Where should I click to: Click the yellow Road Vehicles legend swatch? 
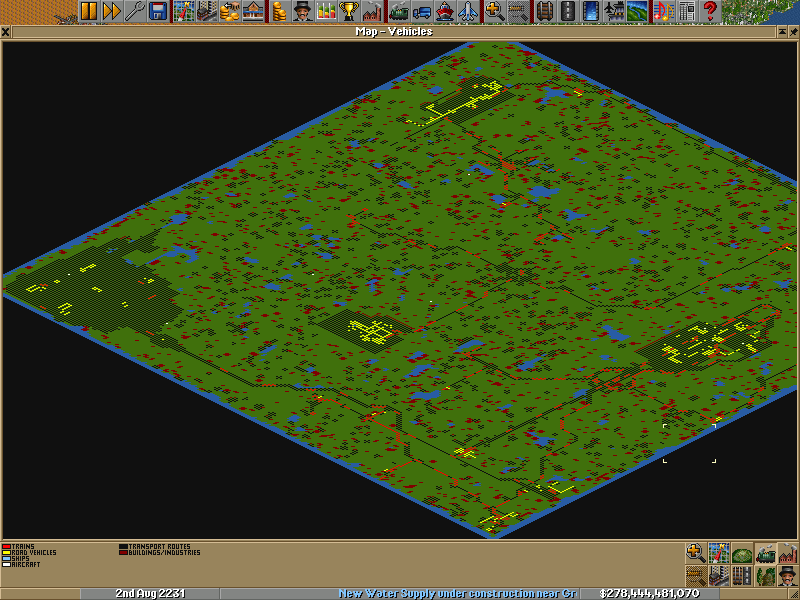pos(7,553)
